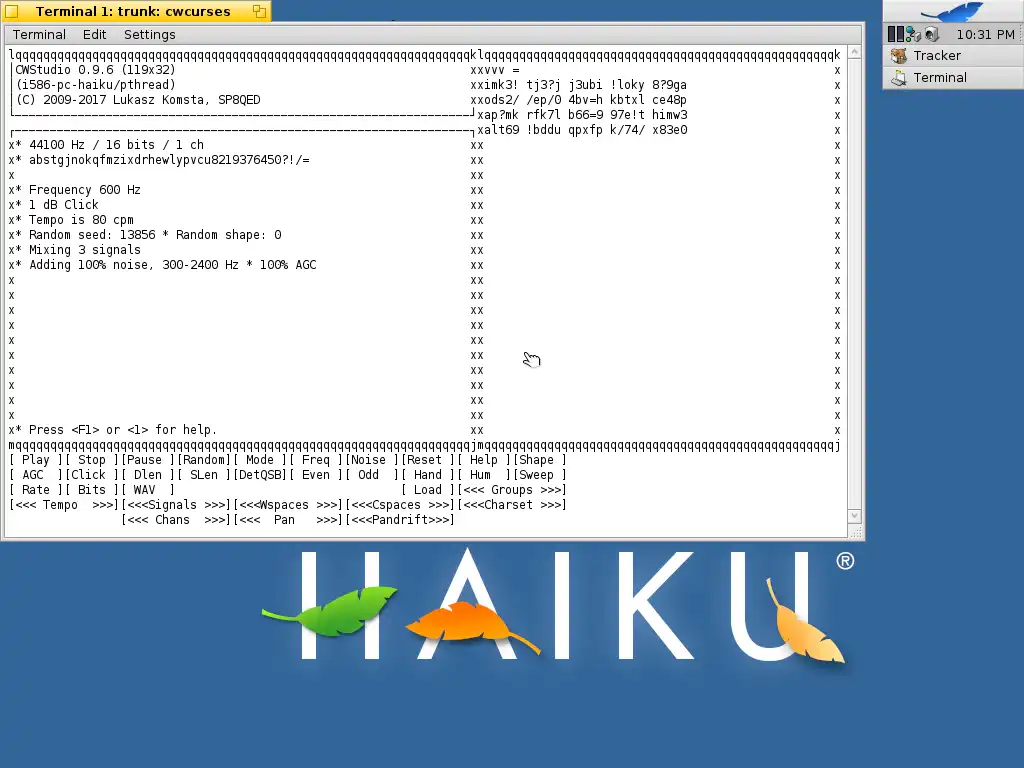The width and height of the screenshot is (1024, 768).
Task: Toggle the [ AGC ] button
Action: click(36, 475)
